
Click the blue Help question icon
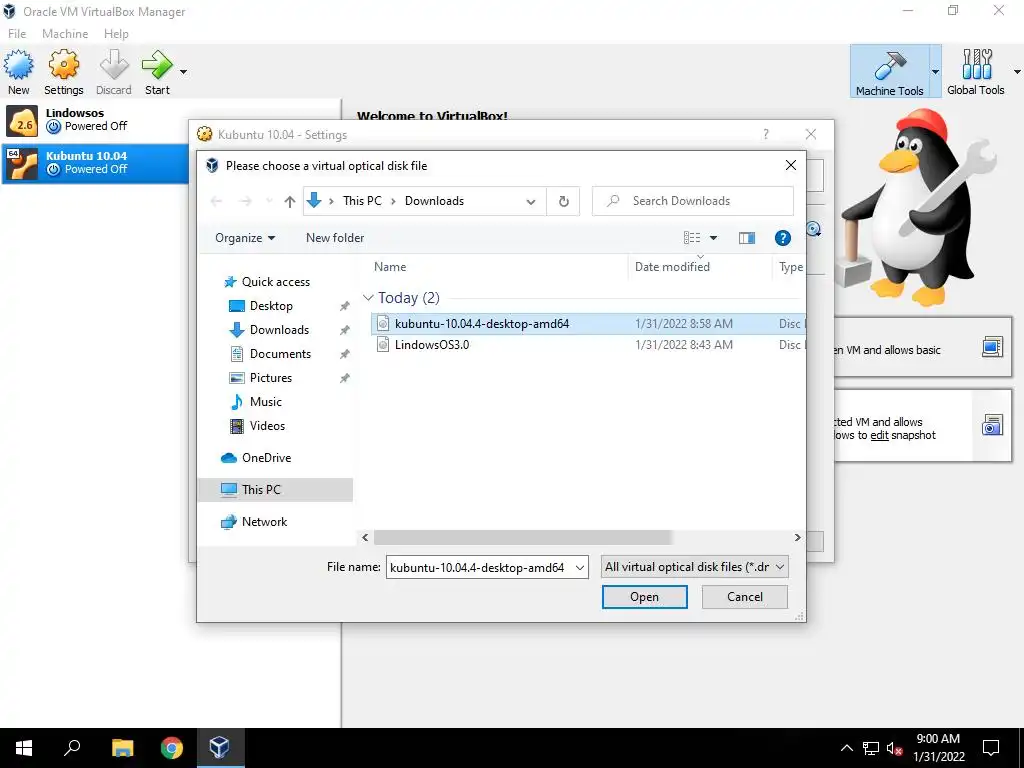(x=782, y=238)
